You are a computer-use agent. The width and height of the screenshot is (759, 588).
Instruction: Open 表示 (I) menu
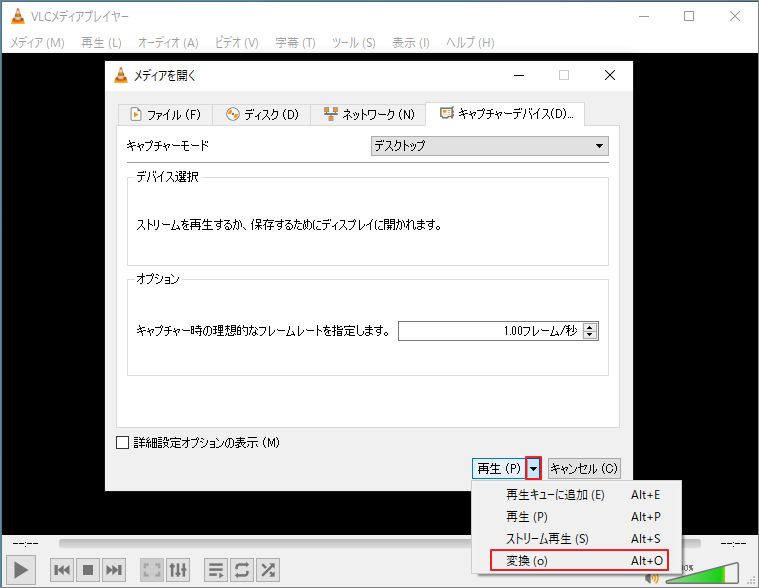(410, 43)
